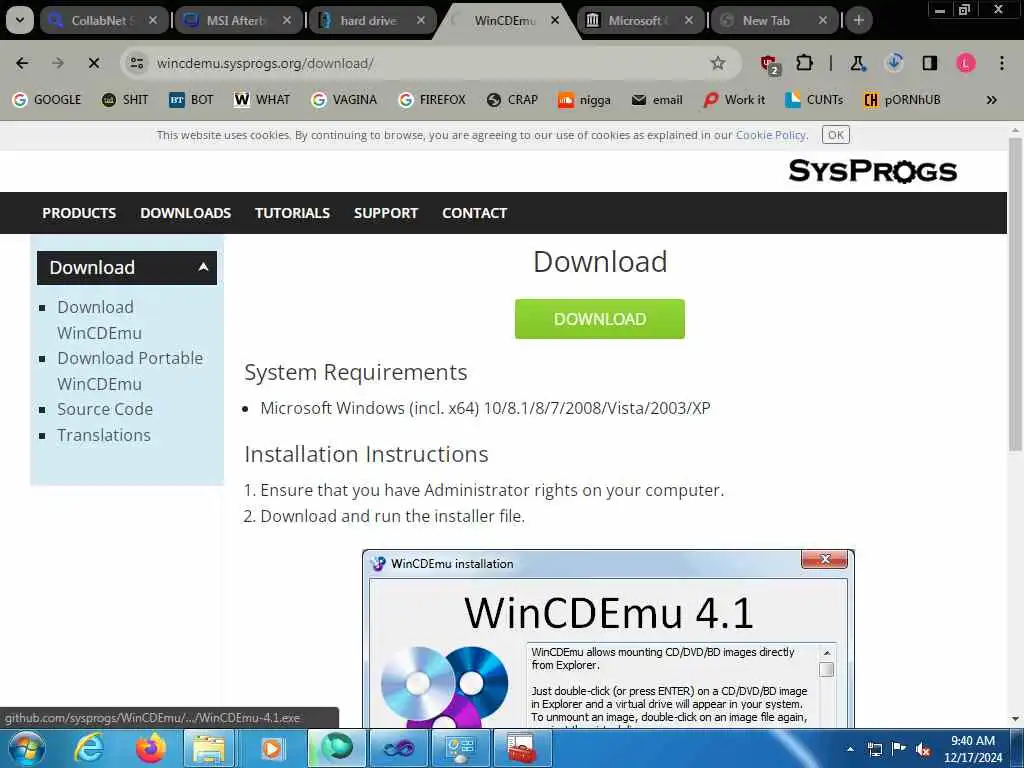Switch to the MSI Afterburner tab

[x=236, y=21]
